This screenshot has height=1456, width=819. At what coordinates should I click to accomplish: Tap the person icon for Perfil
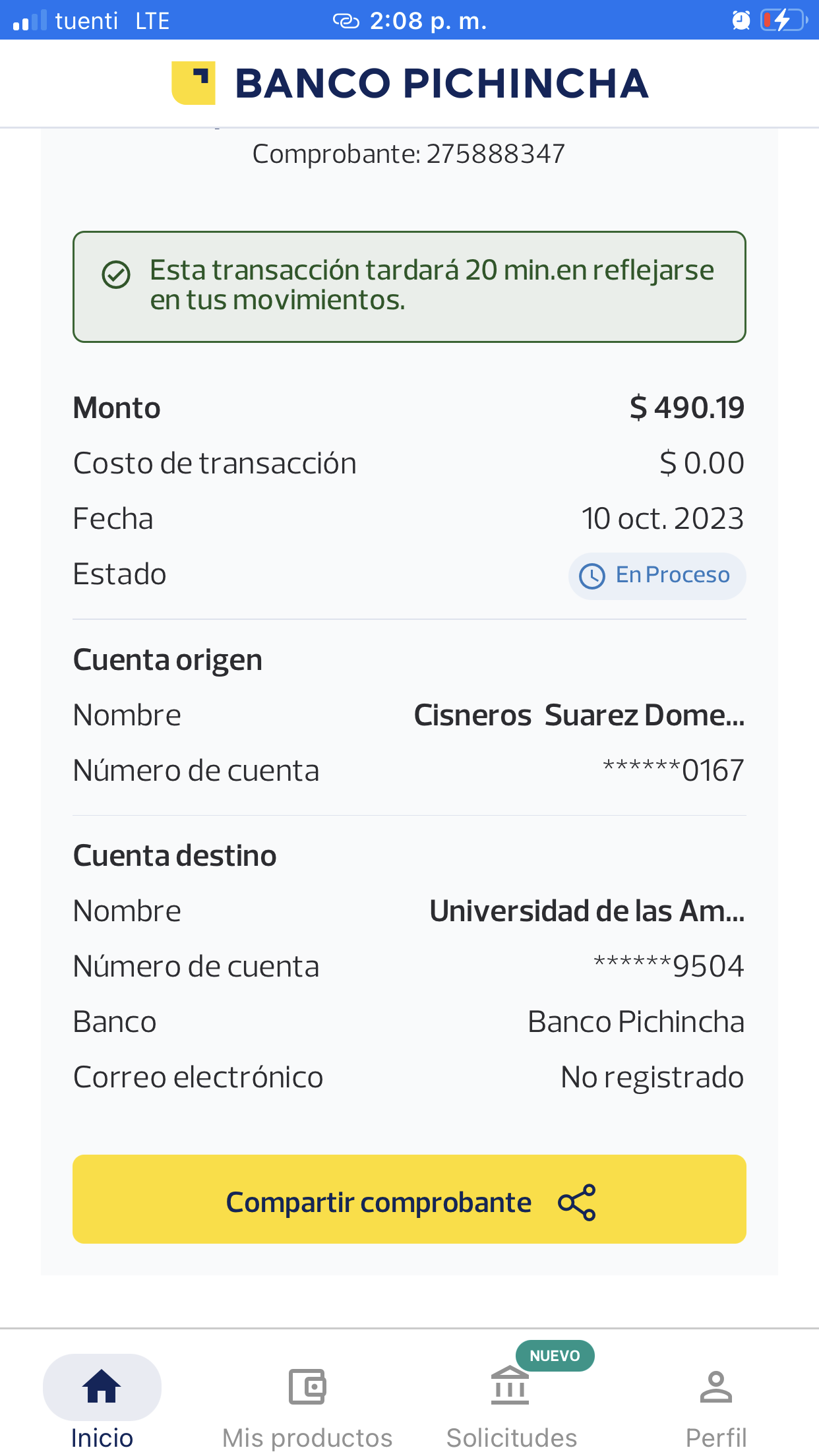pyautogui.click(x=715, y=1386)
